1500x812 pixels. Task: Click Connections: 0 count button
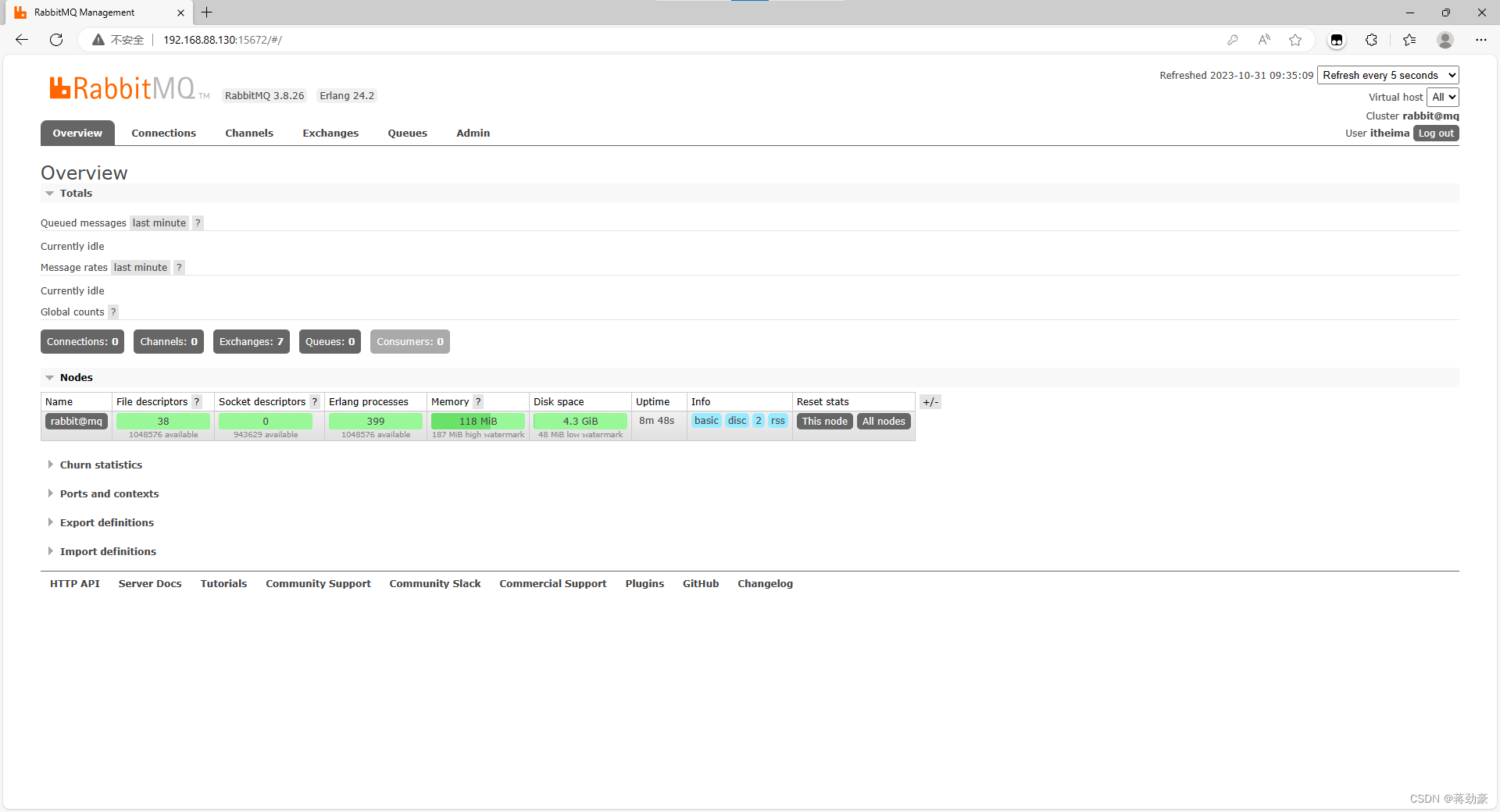pos(83,342)
